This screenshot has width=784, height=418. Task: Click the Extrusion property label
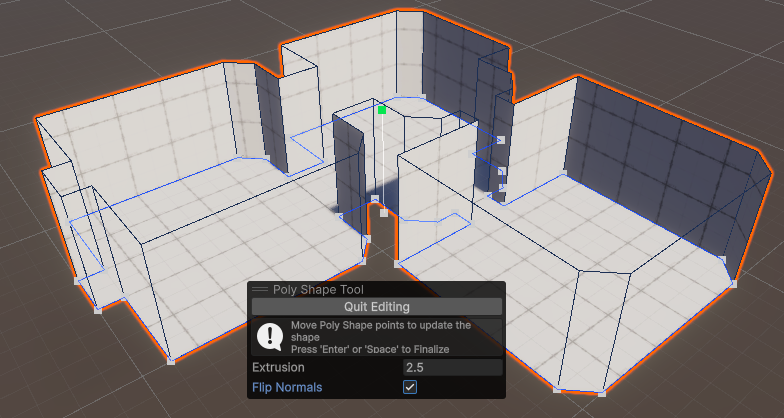pyautogui.click(x=278, y=368)
